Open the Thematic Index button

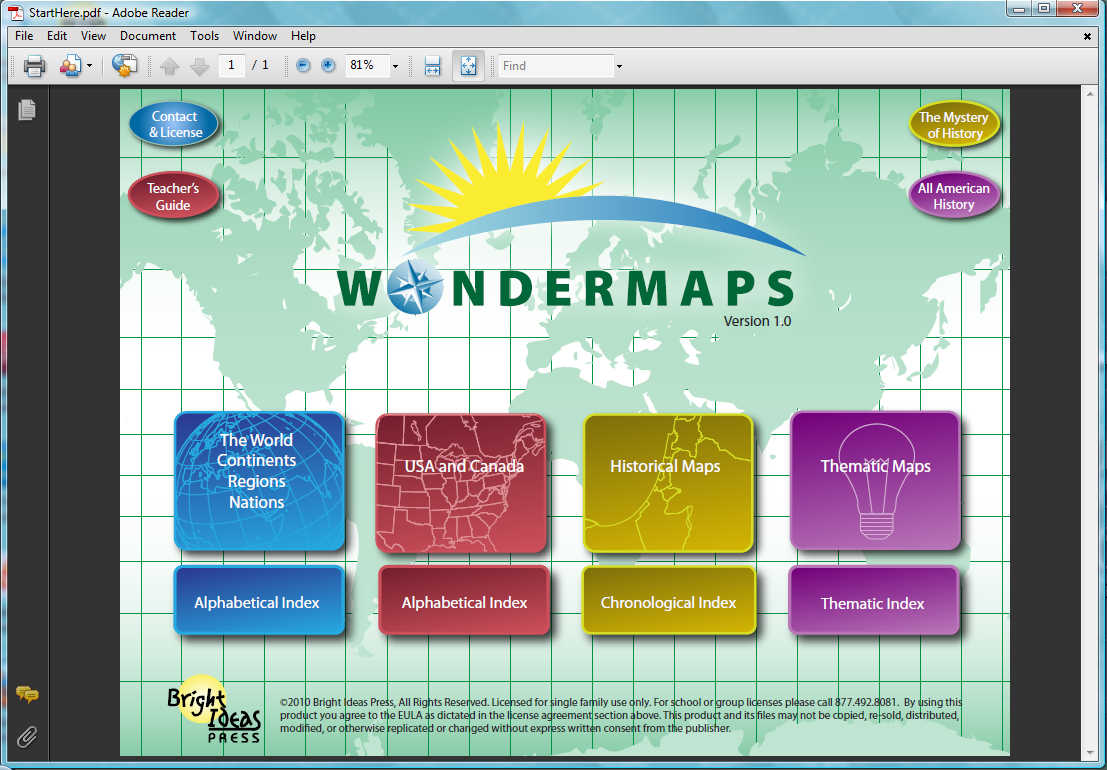pyautogui.click(x=874, y=601)
